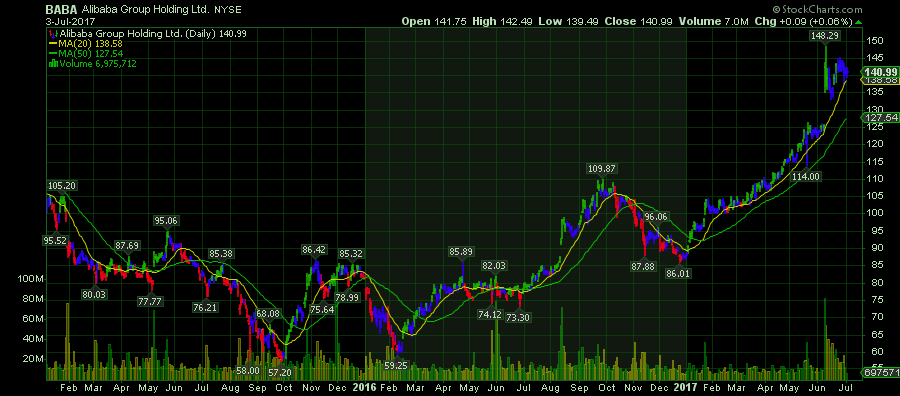Click the 86.01 low price marker

pos(679,274)
